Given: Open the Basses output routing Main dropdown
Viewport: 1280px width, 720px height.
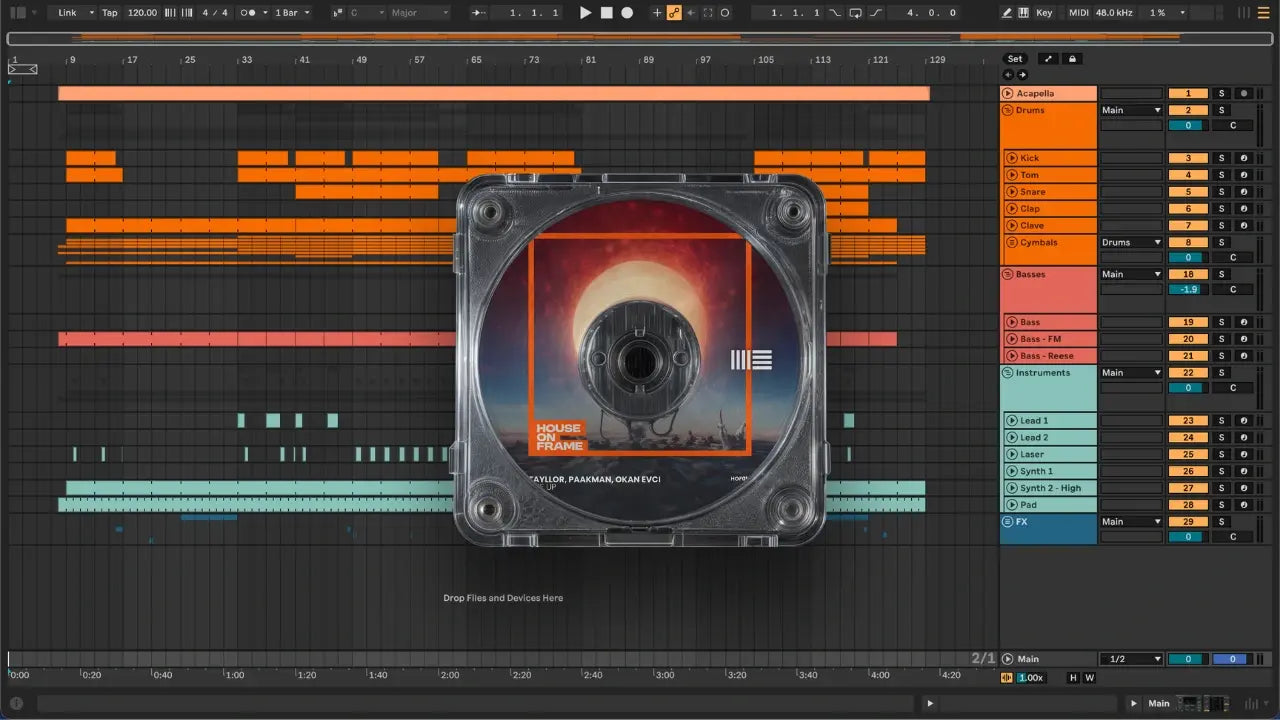Looking at the screenshot, I should click(x=1131, y=274).
